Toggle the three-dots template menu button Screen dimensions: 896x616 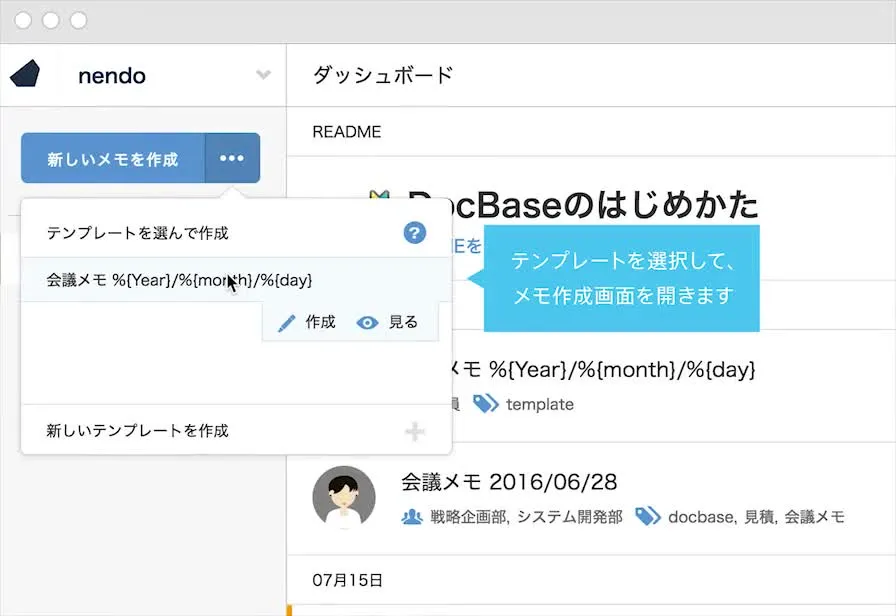pyautogui.click(x=232, y=159)
